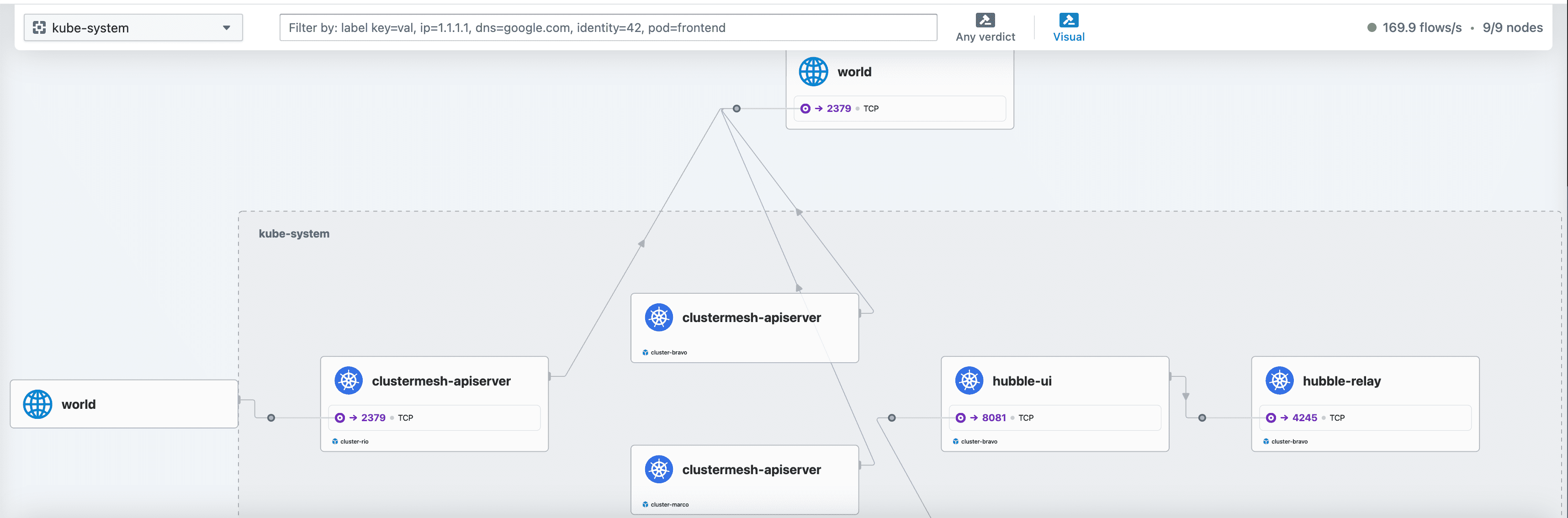
Task: Click the cluster icon beside cluster-rio
Action: (x=335, y=441)
